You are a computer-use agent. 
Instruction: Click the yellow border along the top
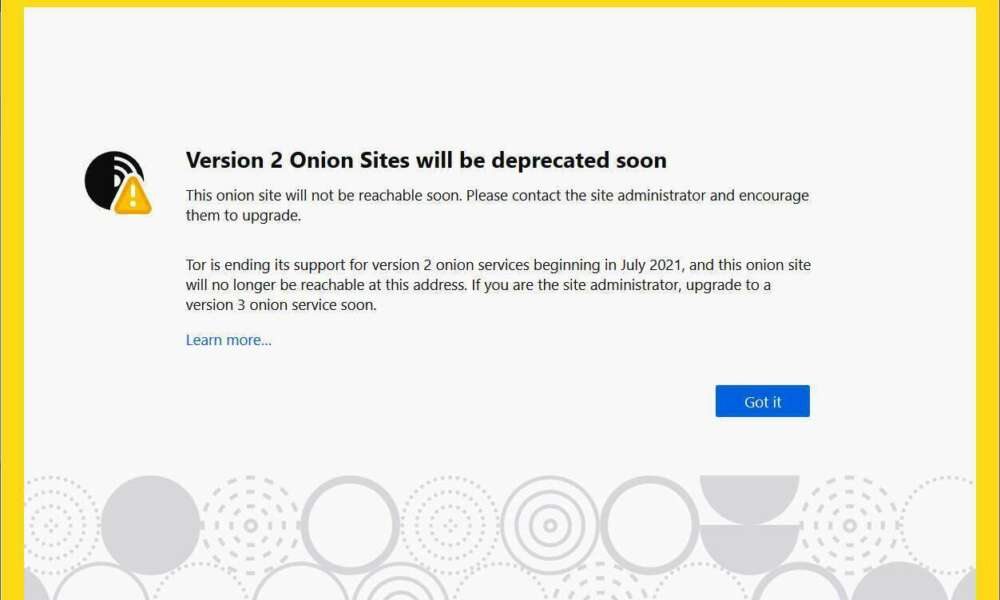(500, 3)
